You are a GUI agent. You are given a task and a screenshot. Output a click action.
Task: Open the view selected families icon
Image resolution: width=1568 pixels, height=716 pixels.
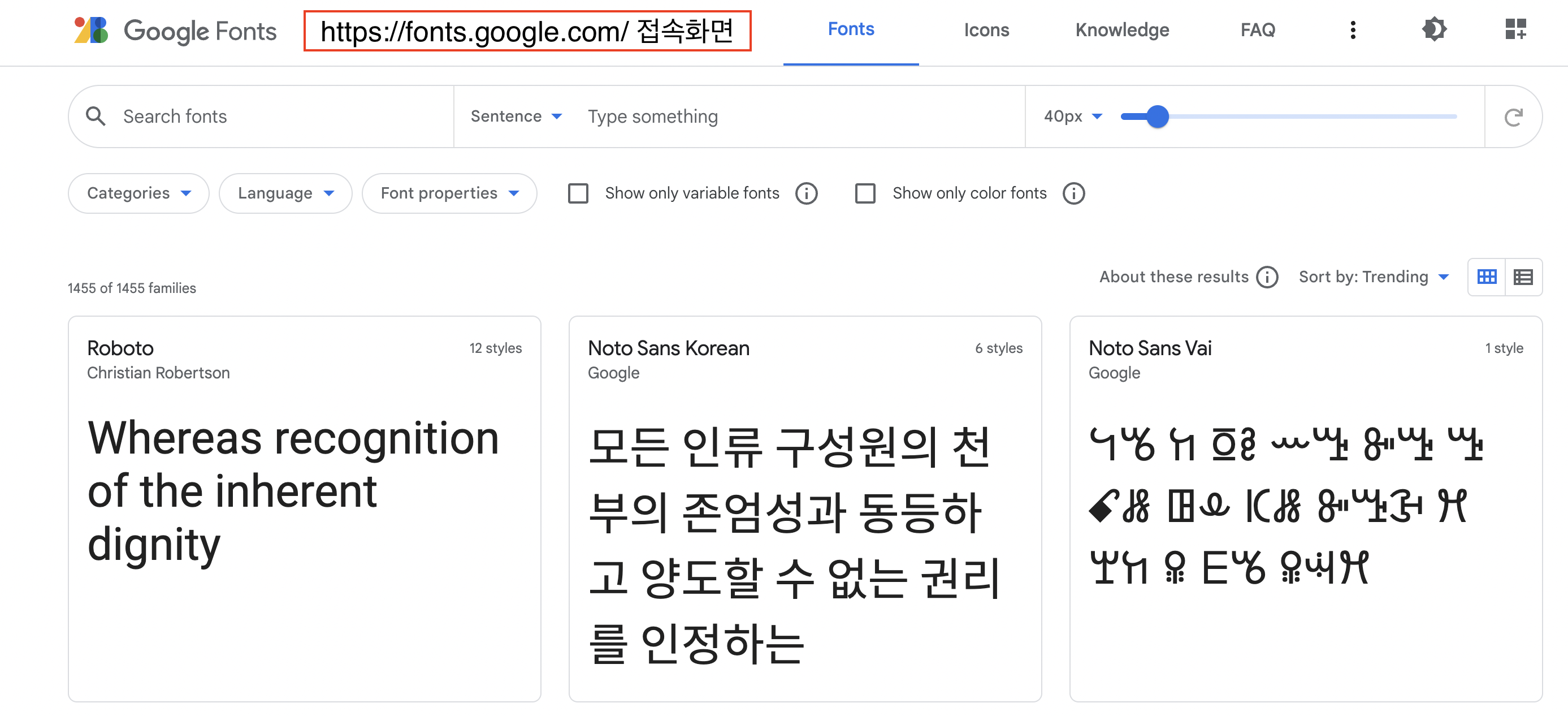[1515, 29]
